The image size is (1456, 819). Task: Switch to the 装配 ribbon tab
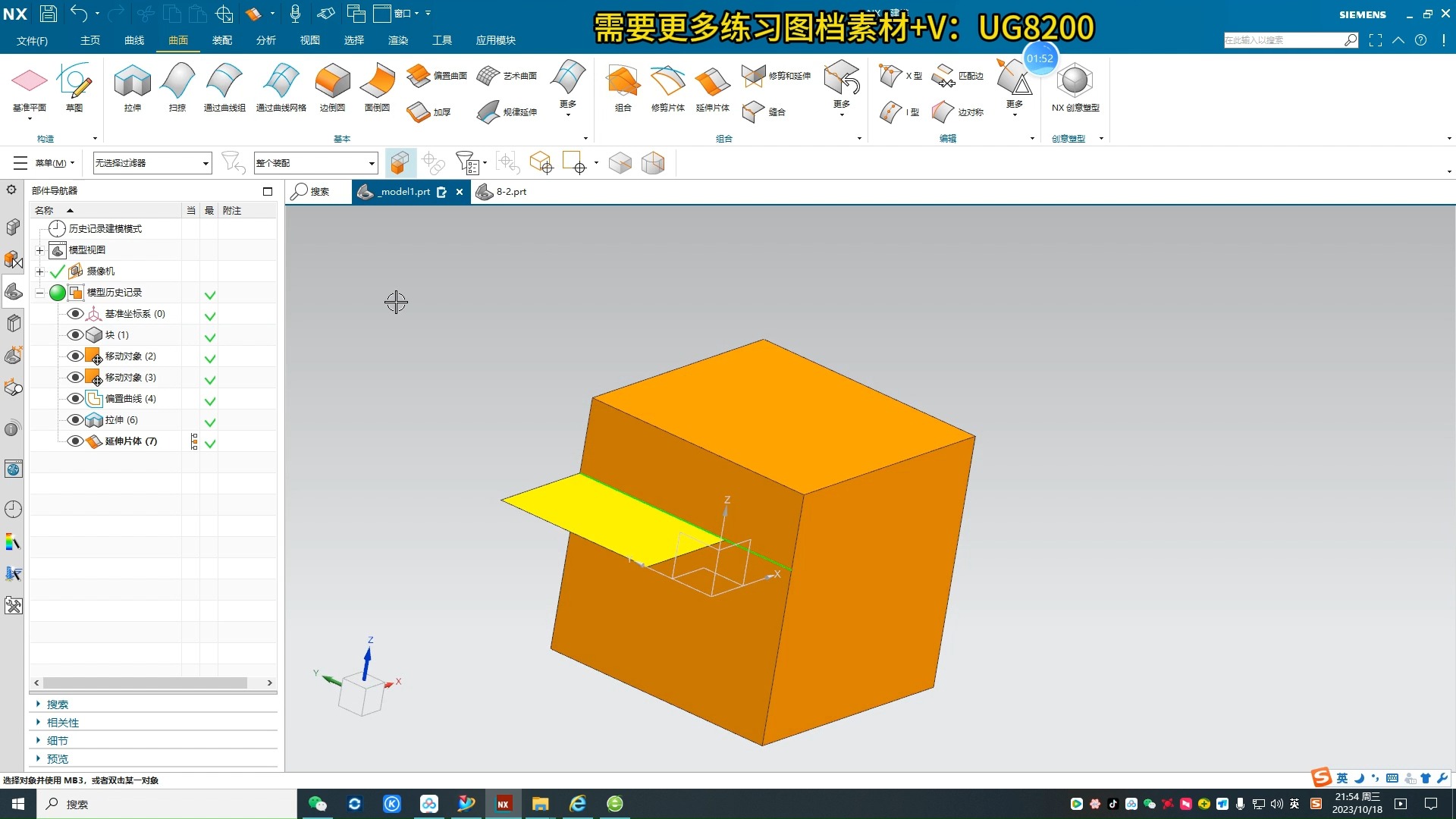222,40
